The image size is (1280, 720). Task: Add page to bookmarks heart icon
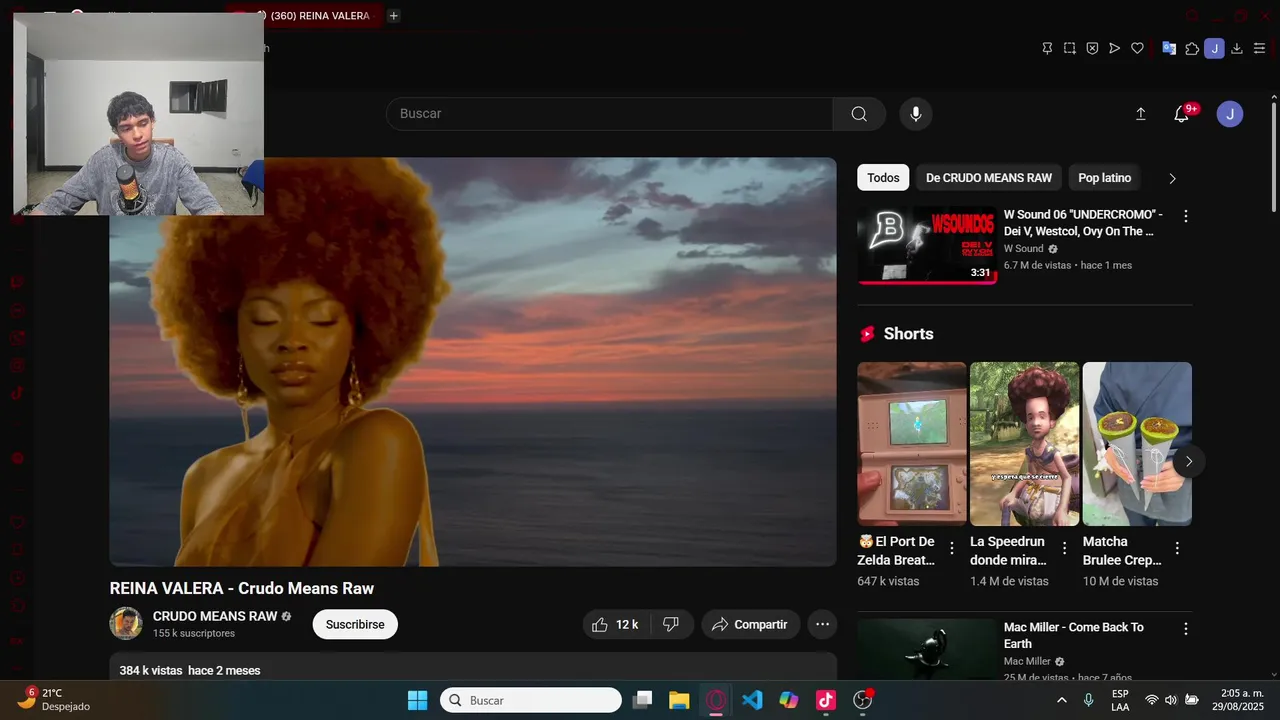pyautogui.click(x=1137, y=48)
